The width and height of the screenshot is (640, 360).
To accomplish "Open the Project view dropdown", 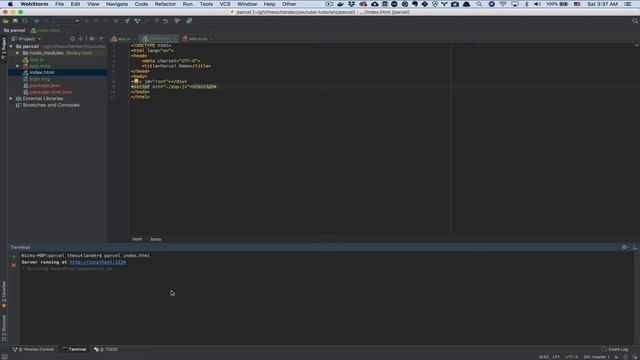I will [x=27, y=39].
